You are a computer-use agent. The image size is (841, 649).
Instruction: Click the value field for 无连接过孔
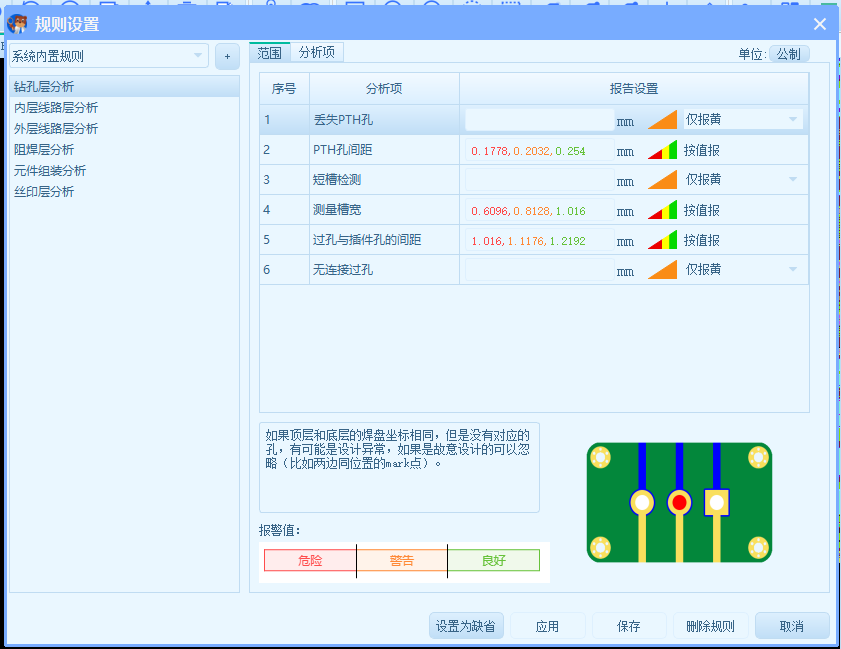pos(540,270)
